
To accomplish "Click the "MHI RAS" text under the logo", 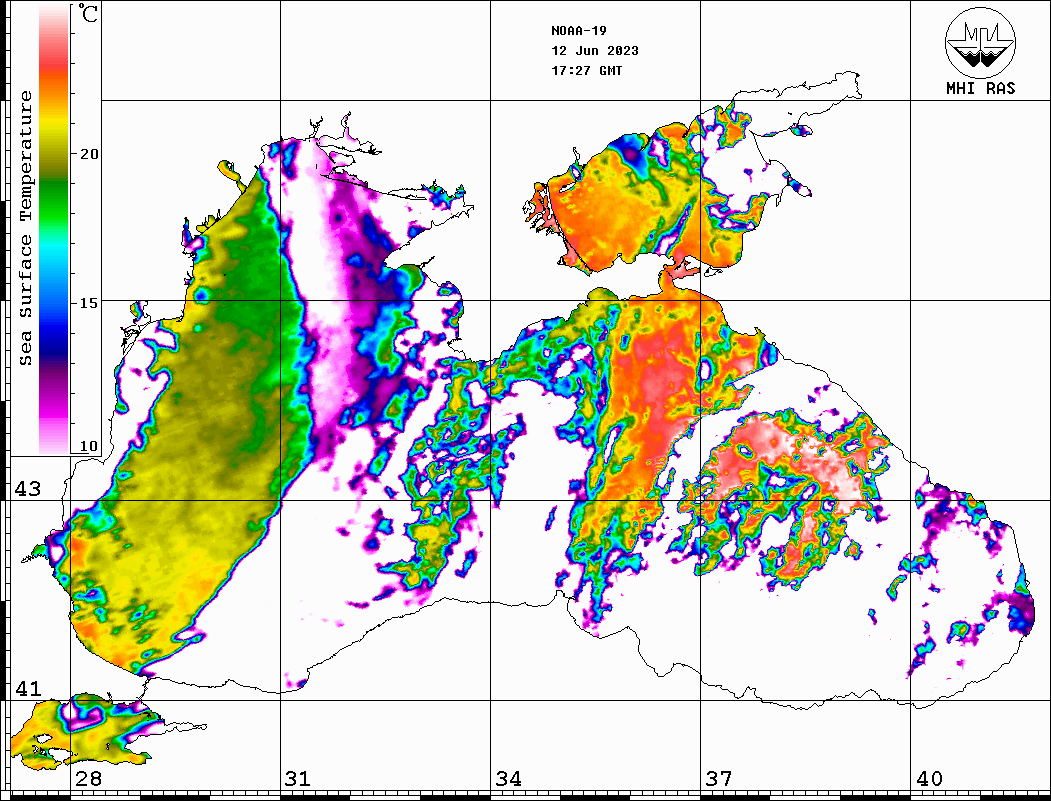I will pos(980,88).
